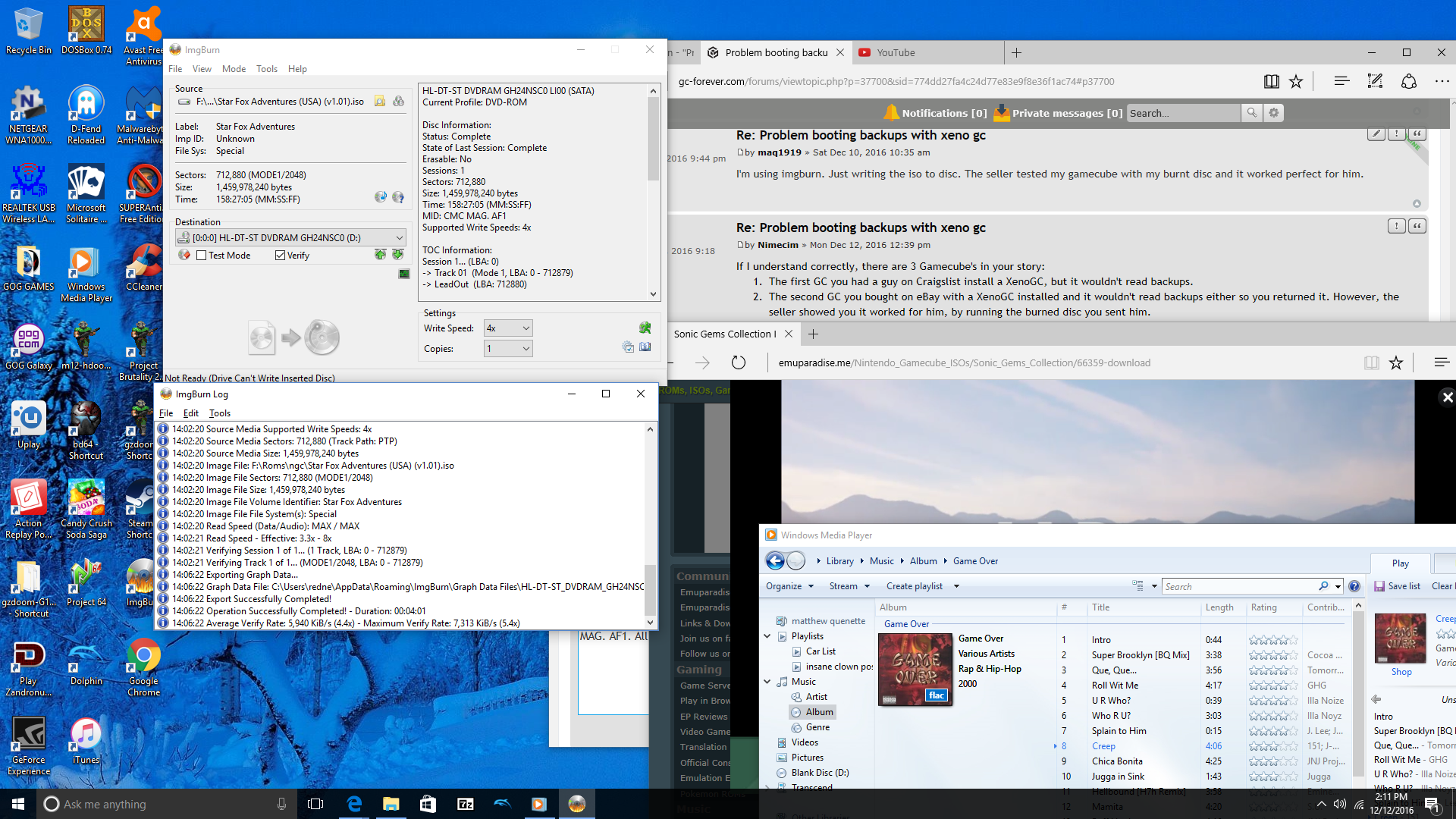This screenshot has width=1456, height=819.
Task: Collapse the Music tree node
Action: coord(767,682)
